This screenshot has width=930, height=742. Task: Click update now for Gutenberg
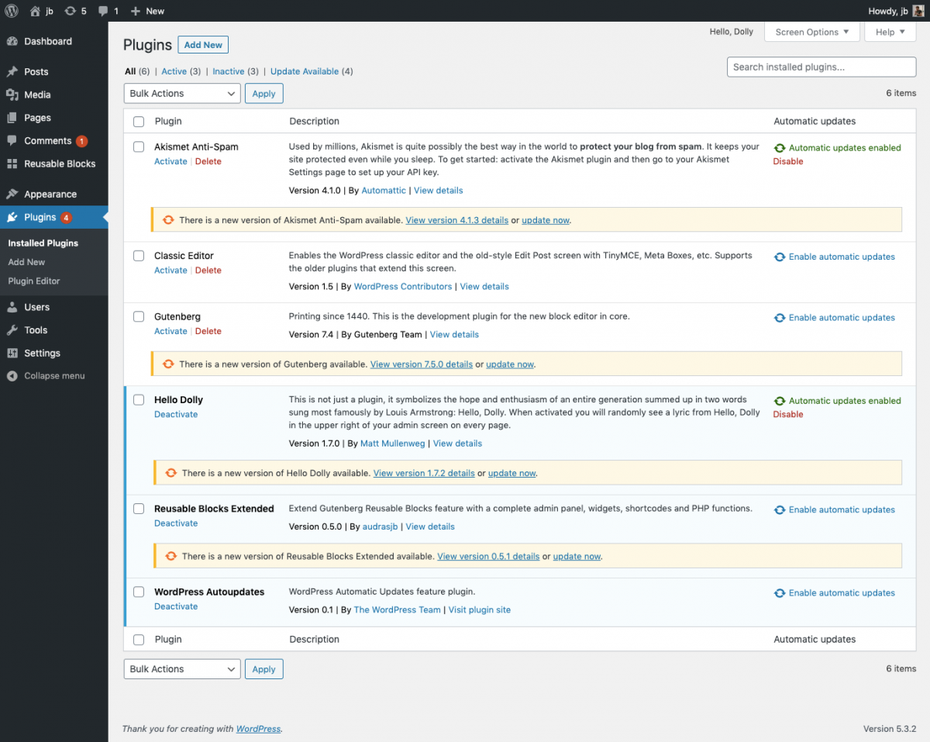(510, 364)
